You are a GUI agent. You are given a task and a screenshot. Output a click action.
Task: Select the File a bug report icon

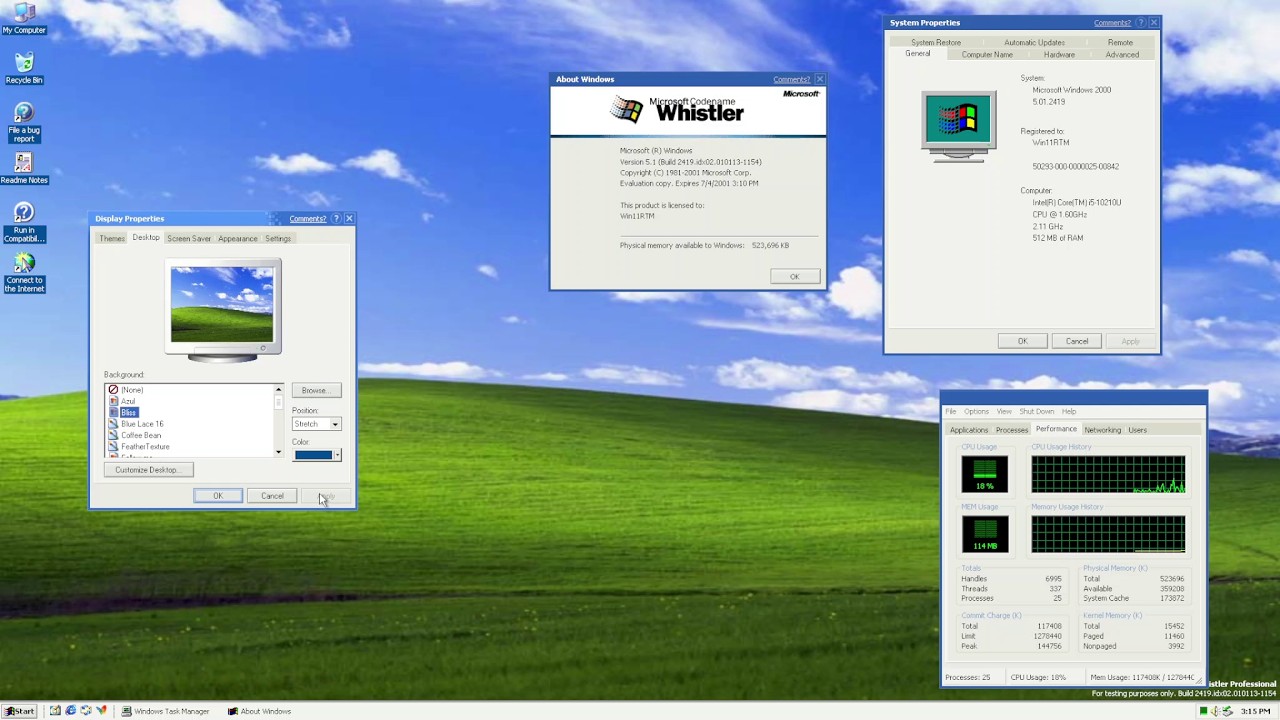tap(24, 122)
